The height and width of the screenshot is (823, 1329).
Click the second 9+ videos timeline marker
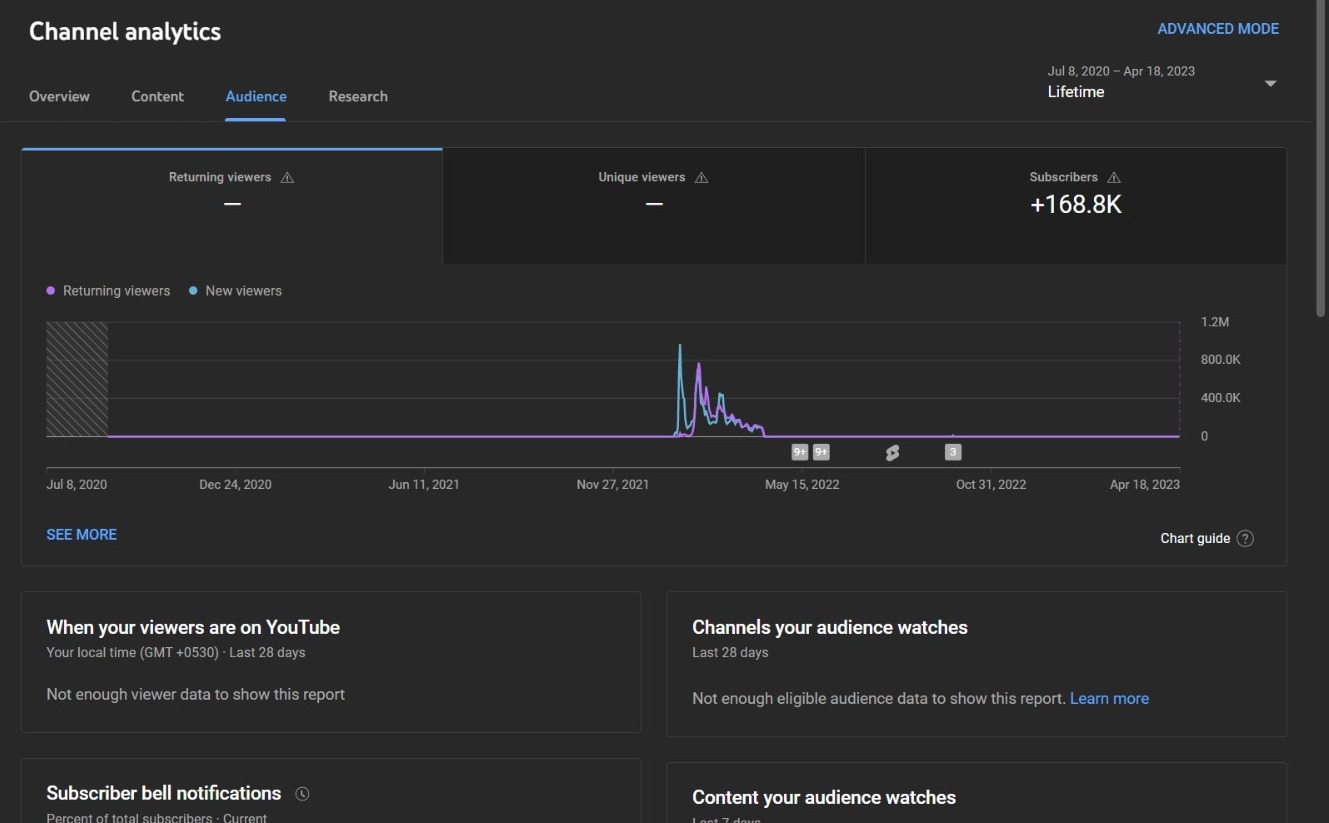[821, 452]
